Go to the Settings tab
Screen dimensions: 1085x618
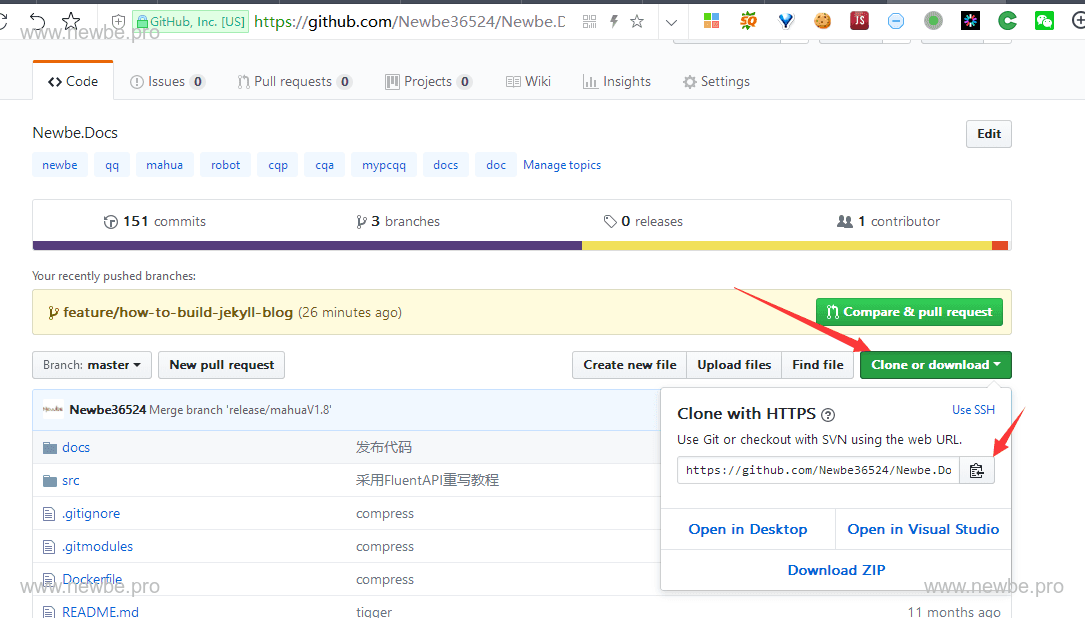click(x=716, y=82)
